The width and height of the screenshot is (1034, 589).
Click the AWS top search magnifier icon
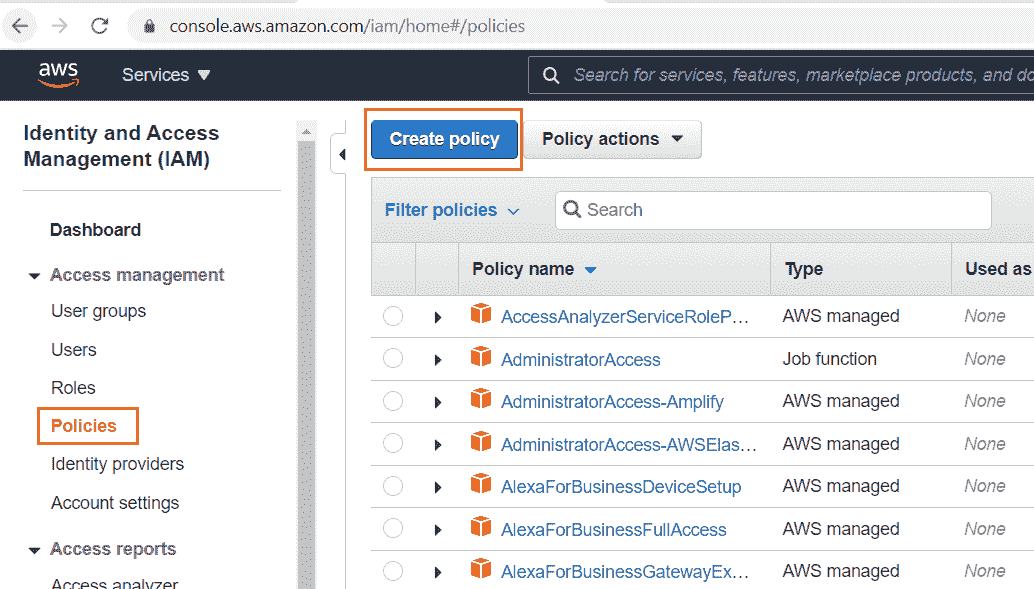coord(551,75)
